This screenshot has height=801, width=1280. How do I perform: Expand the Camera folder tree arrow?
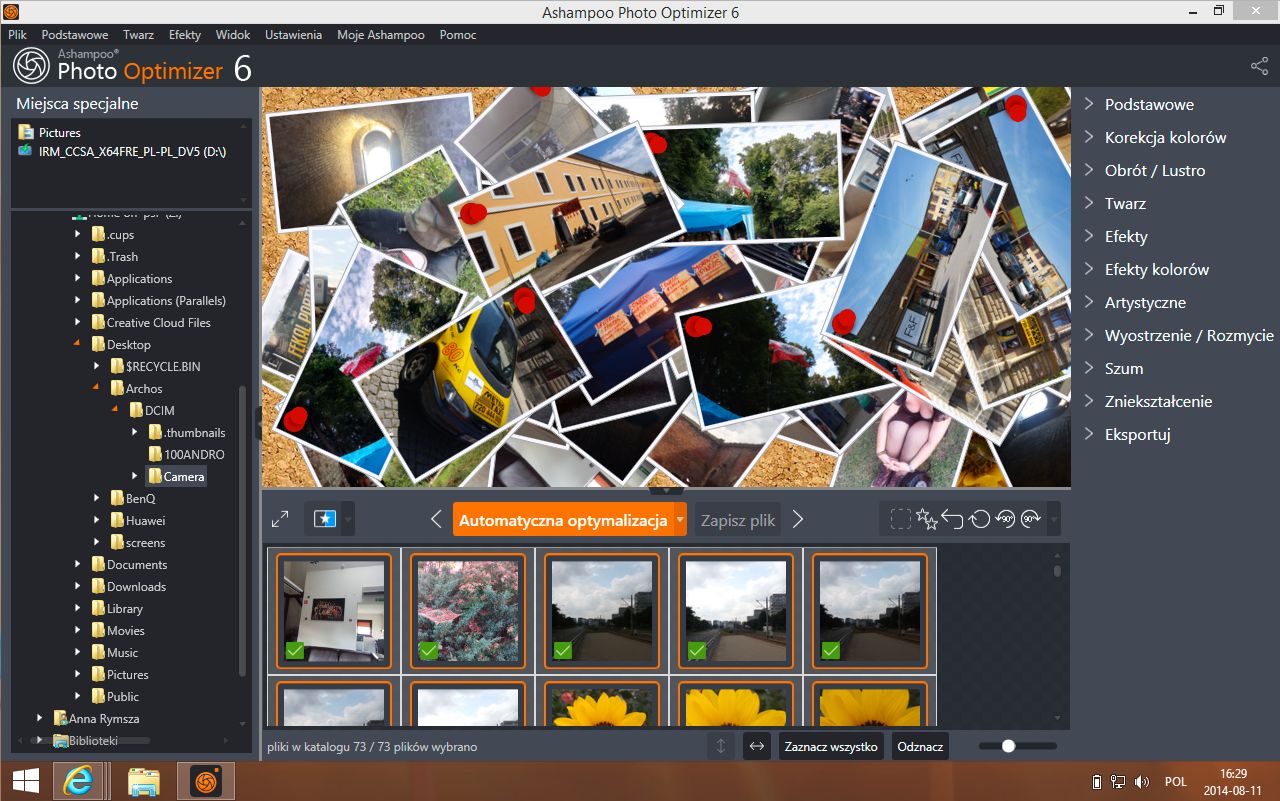pyautogui.click(x=135, y=476)
